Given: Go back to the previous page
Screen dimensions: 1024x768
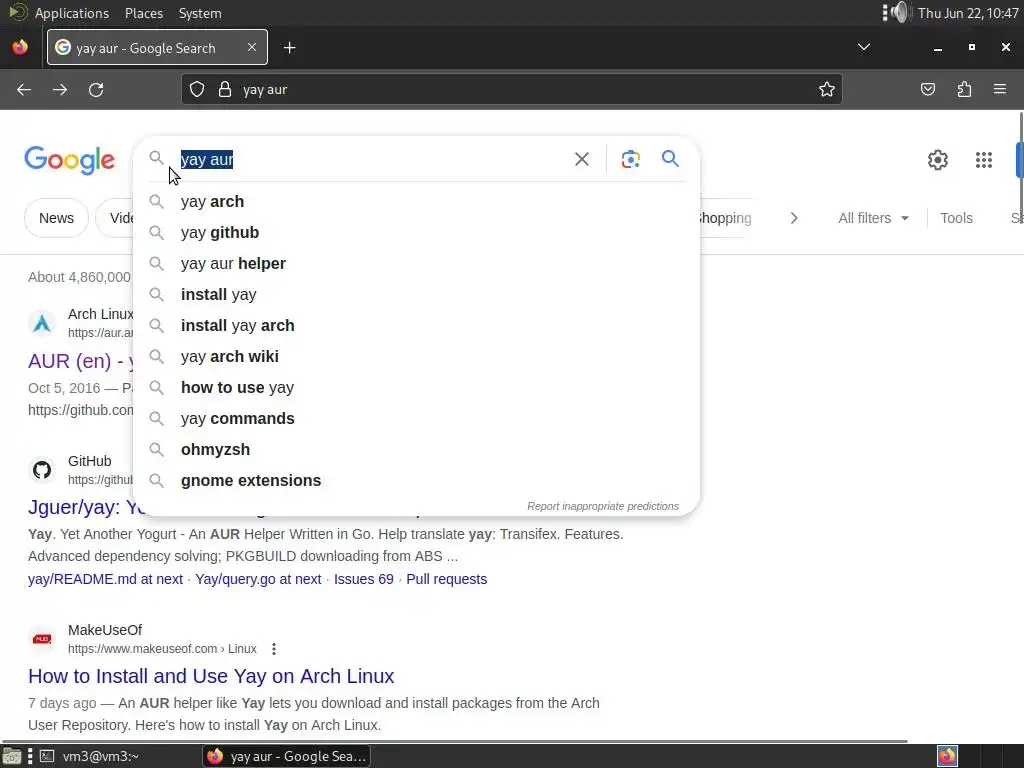Looking at the screenshot, I should point(24,89).
